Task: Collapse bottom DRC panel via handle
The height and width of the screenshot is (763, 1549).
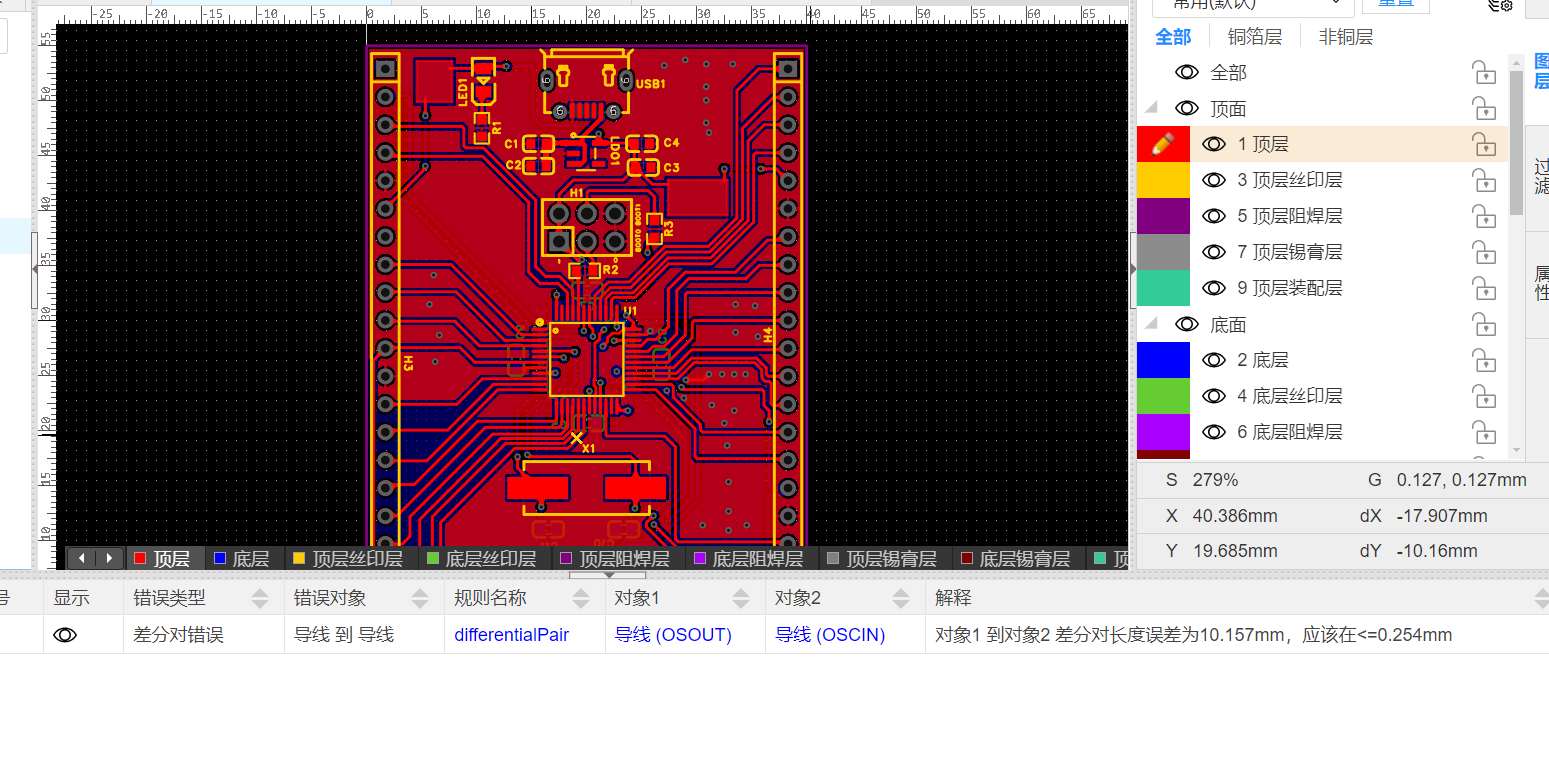Action: click(x=607, y=575)
